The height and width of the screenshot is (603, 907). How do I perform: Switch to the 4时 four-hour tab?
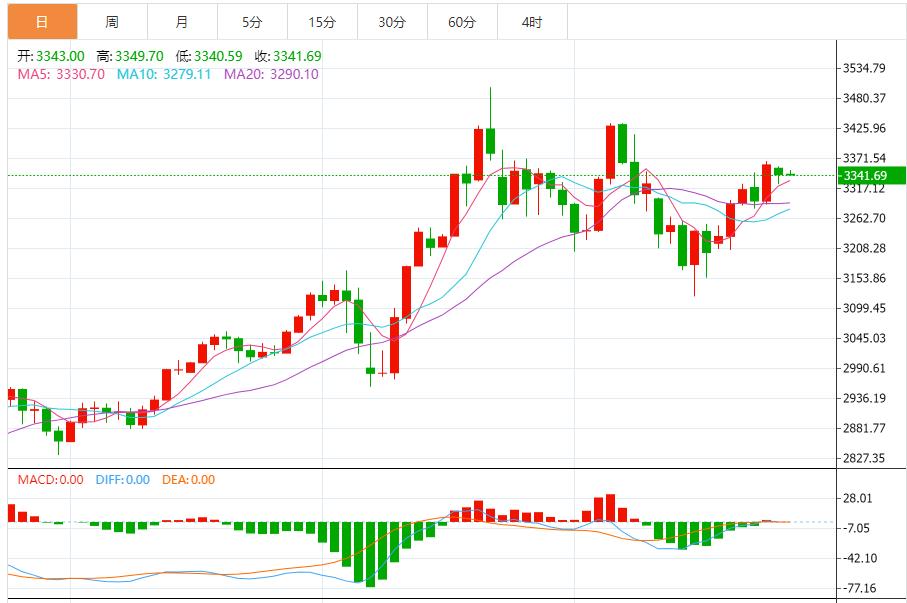point(532,22)
